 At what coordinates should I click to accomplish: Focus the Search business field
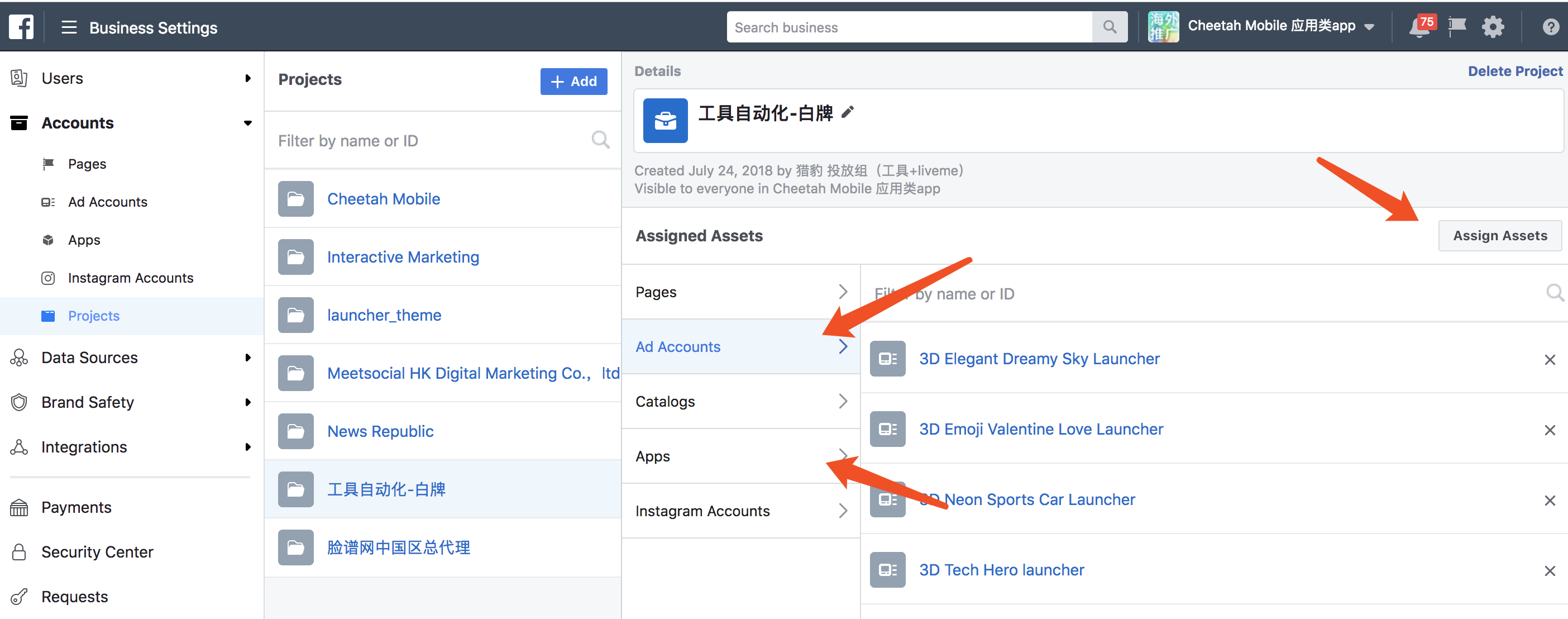point(910,27)
